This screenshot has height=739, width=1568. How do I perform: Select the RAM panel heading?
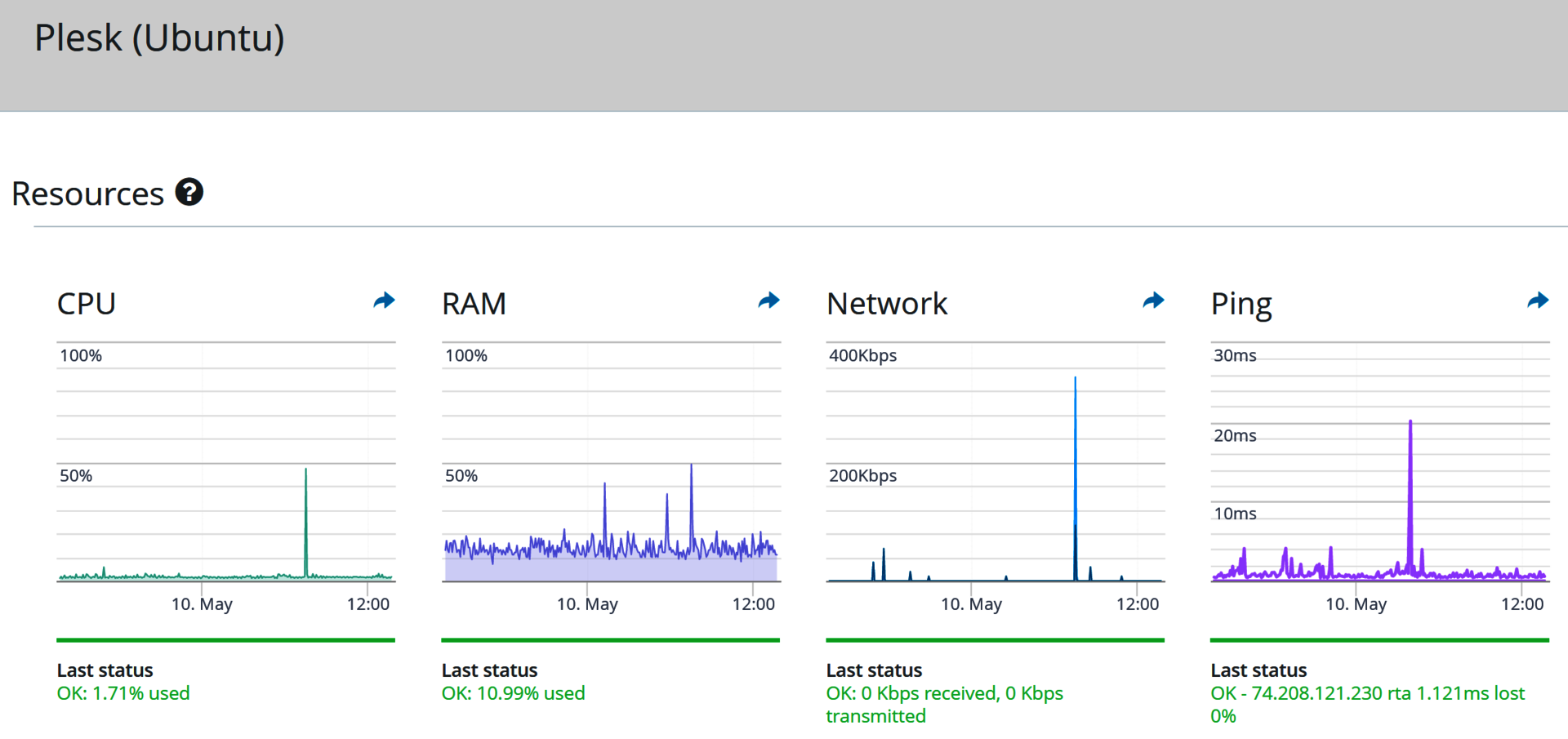click(x=474, y=304)
